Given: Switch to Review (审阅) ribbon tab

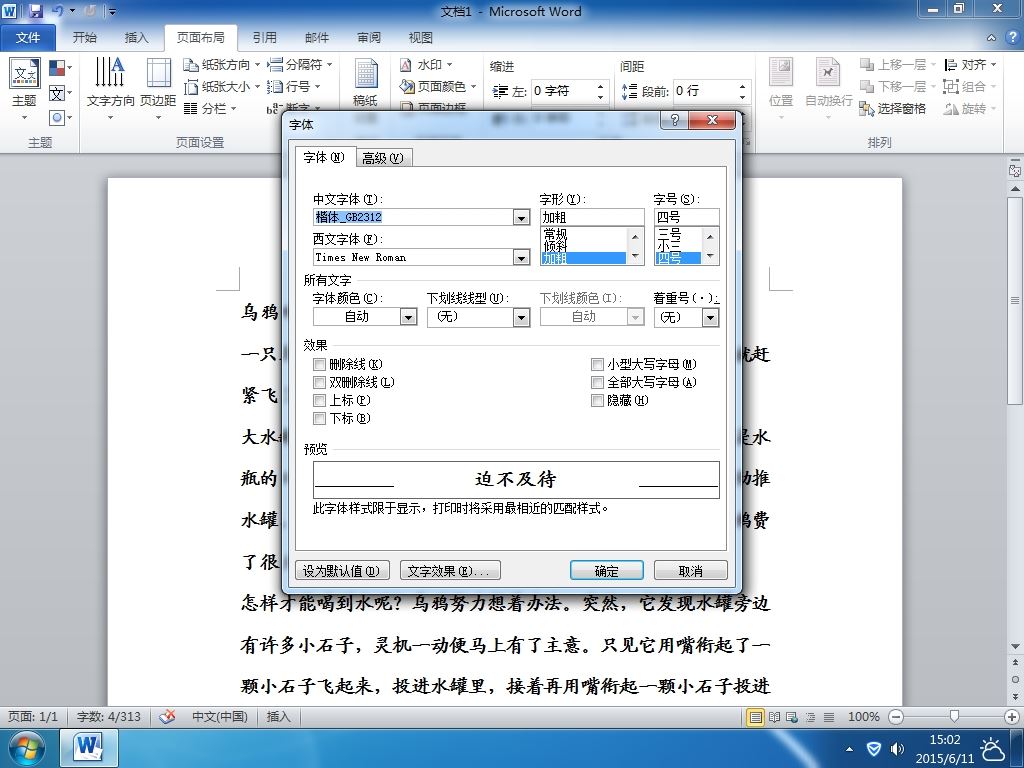Looking at the screenshot, I should 369,37.
